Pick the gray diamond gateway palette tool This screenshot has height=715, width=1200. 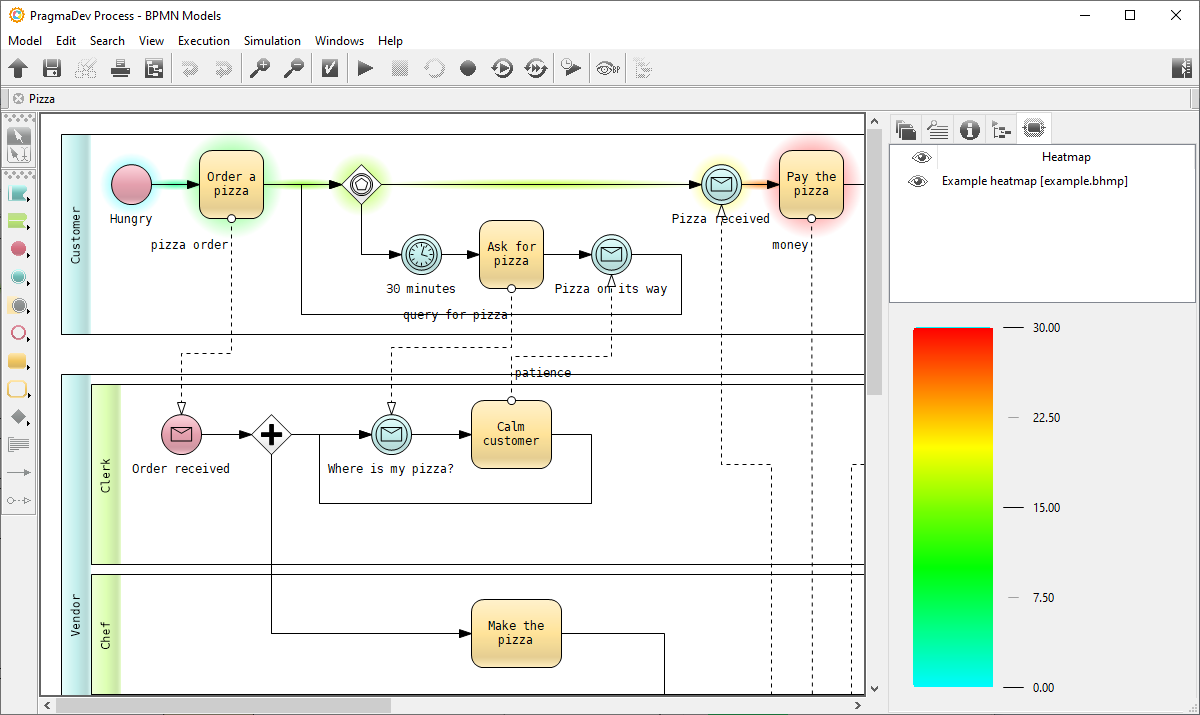pos(18,416)
